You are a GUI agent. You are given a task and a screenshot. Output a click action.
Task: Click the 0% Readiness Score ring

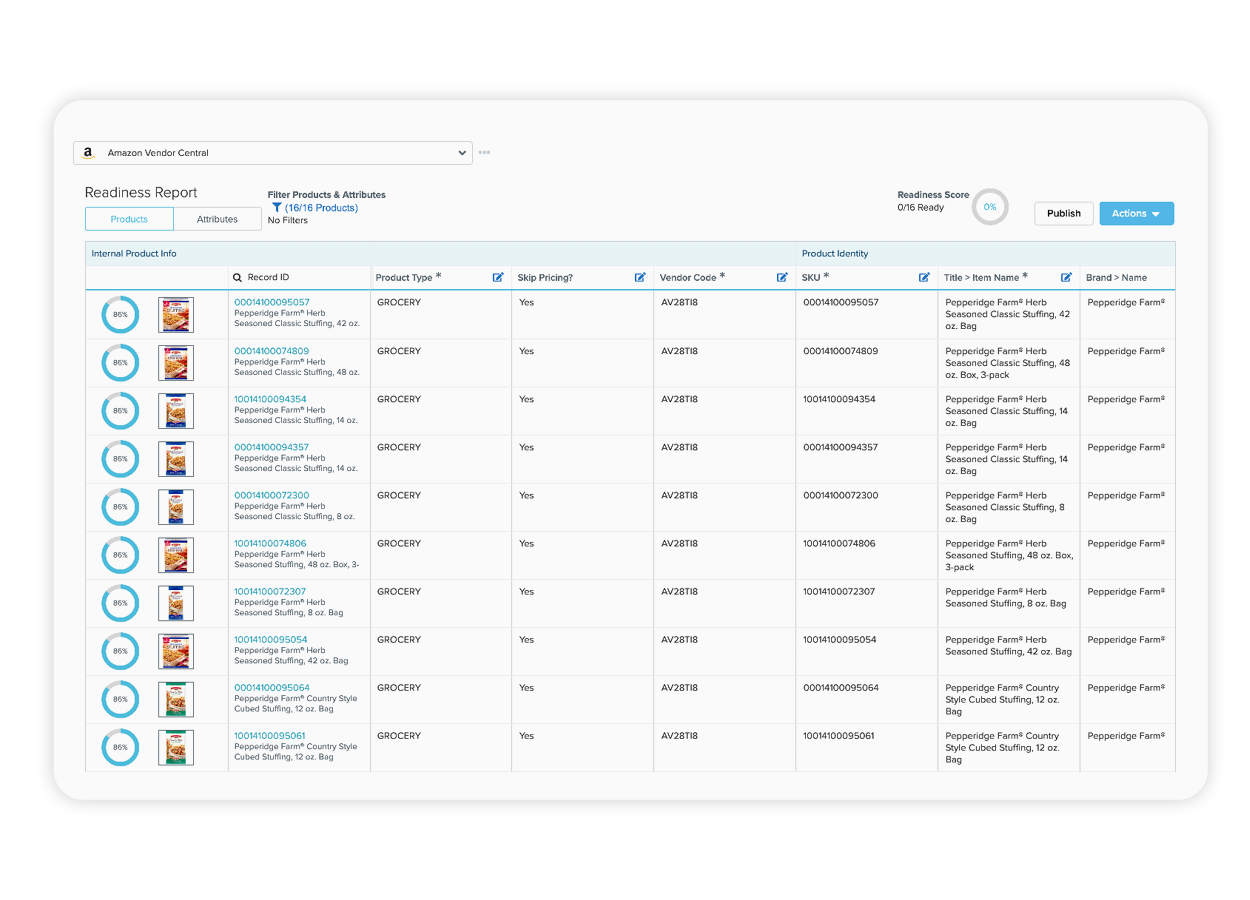click(990, 207)
